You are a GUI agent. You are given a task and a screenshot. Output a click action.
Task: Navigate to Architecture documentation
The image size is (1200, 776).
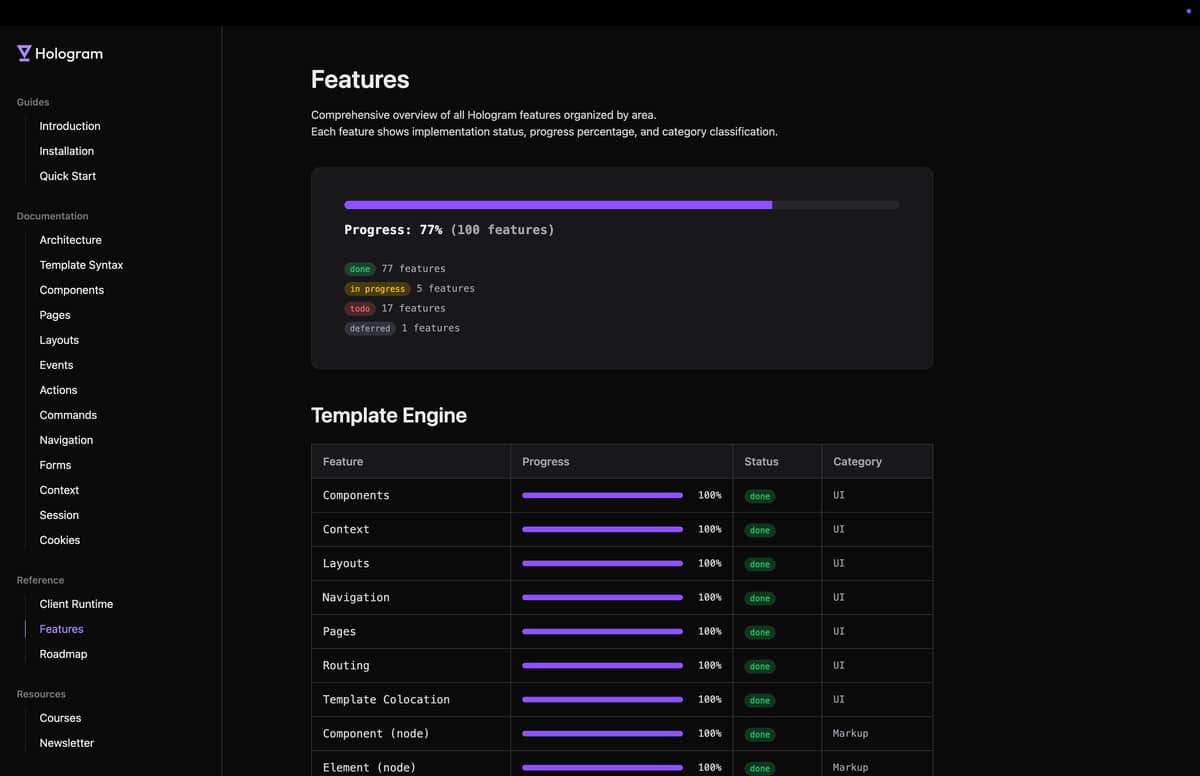[x=71, y=240]
